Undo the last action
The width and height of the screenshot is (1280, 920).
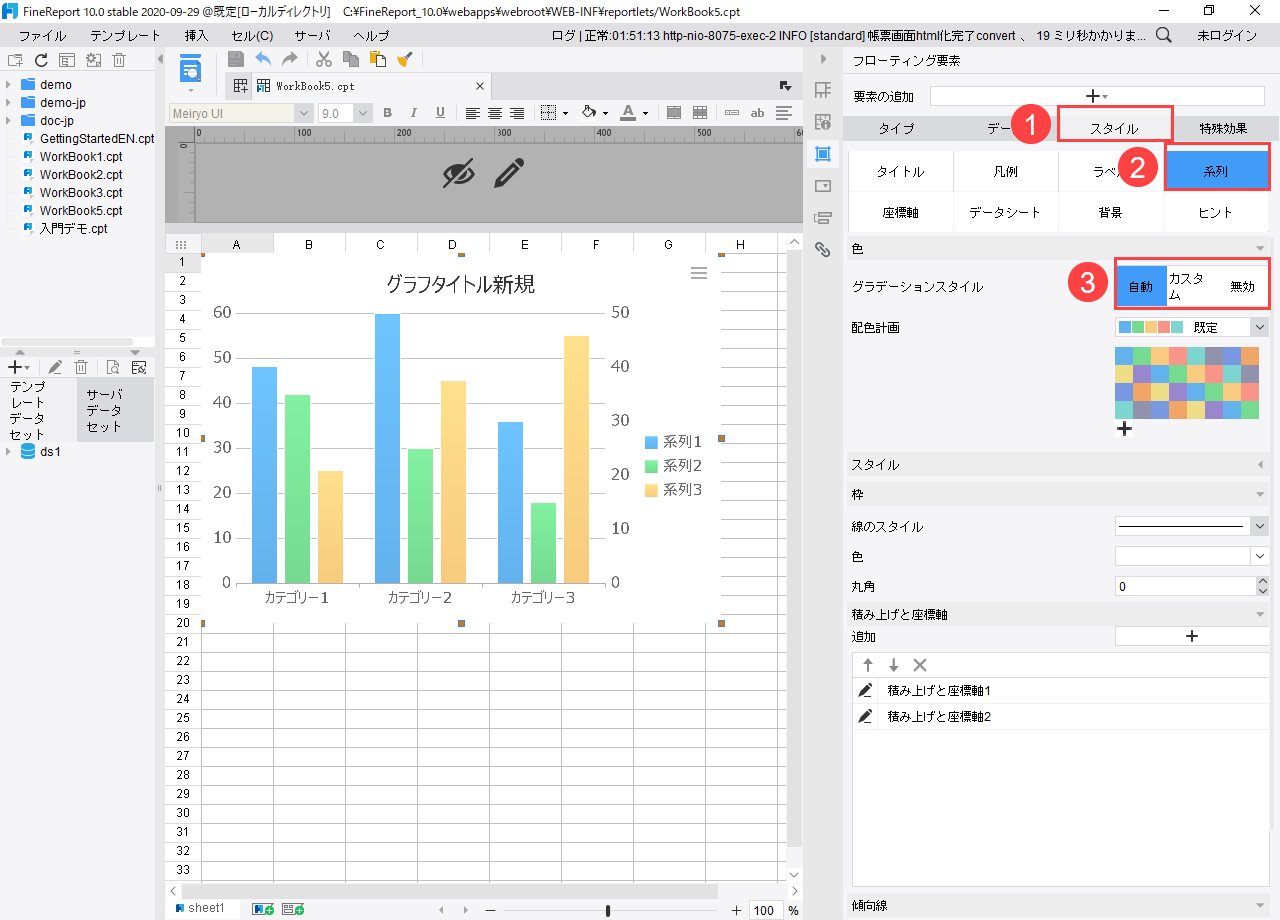[263, 59]
